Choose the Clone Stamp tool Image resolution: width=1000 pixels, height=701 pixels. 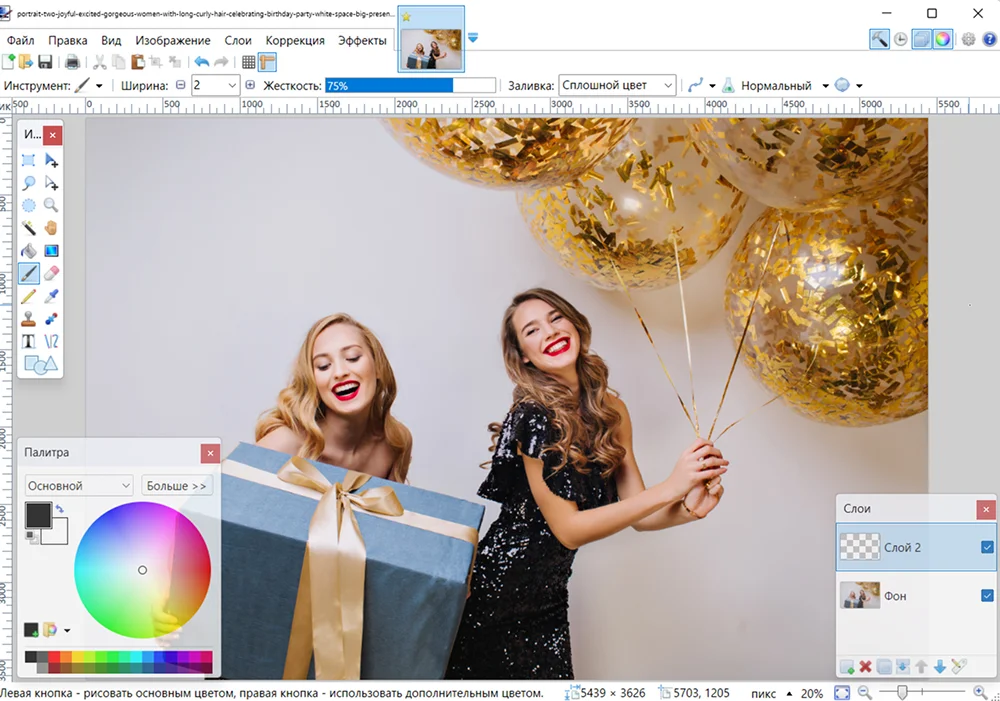click(29, 319)
